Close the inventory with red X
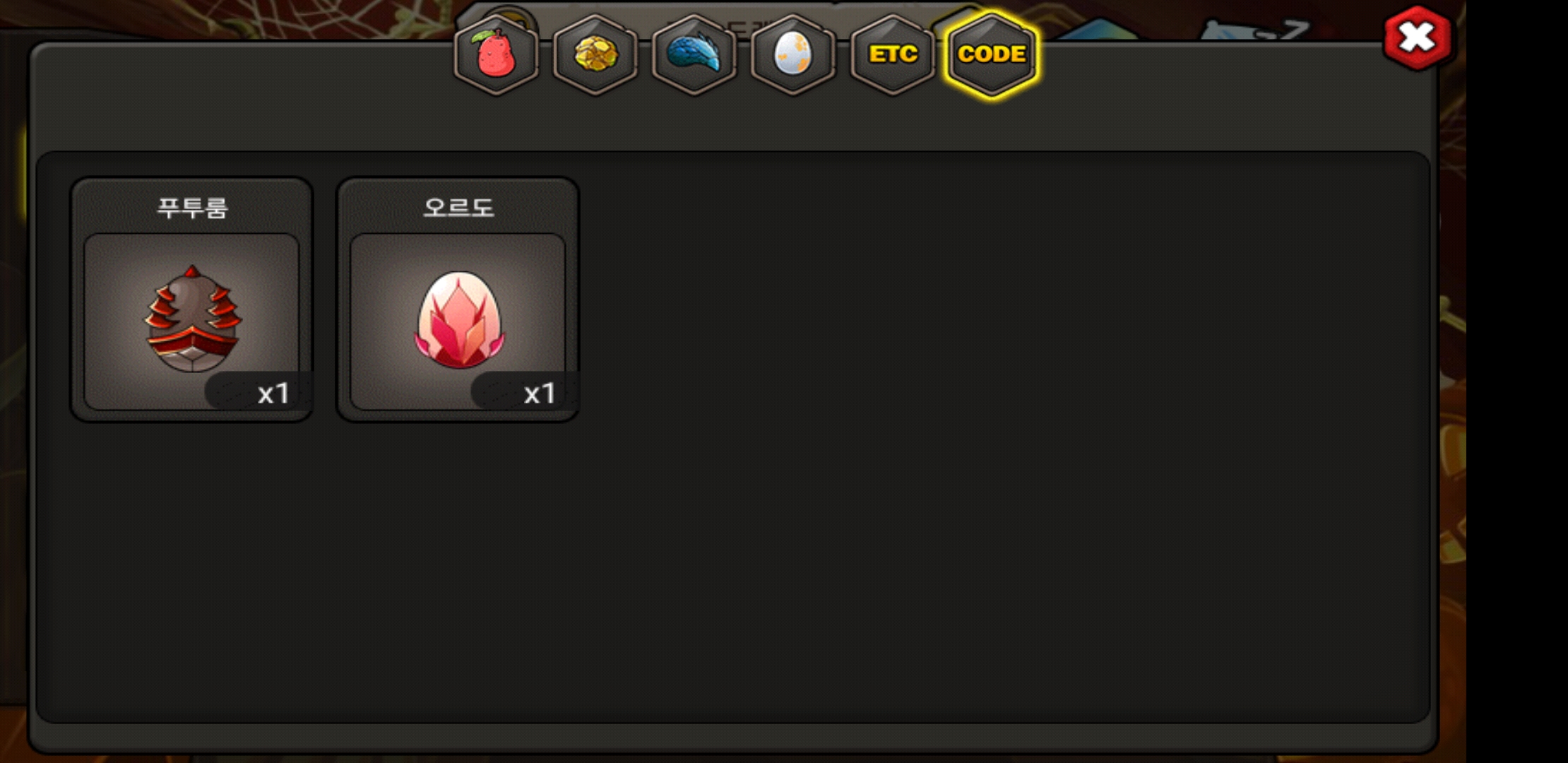The height and width of the screenshot is (763, 1568). pos(1418,38)
